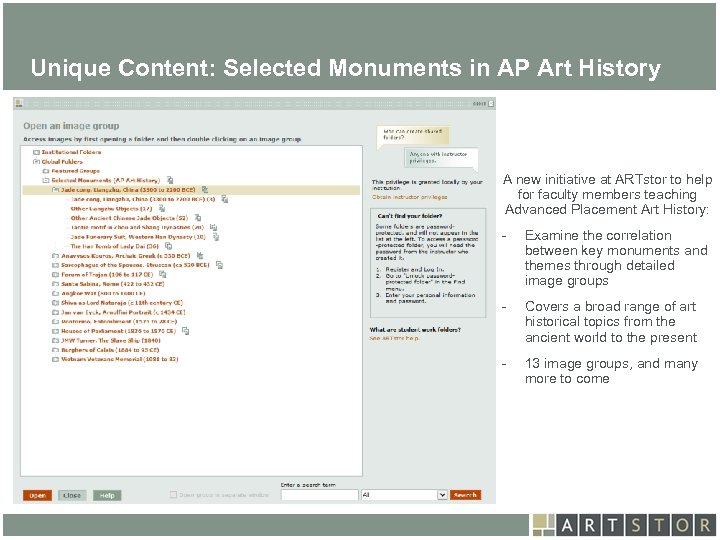This screenshot has width=720, height=540.
Task: Click the search term input field
Action: 319,494
